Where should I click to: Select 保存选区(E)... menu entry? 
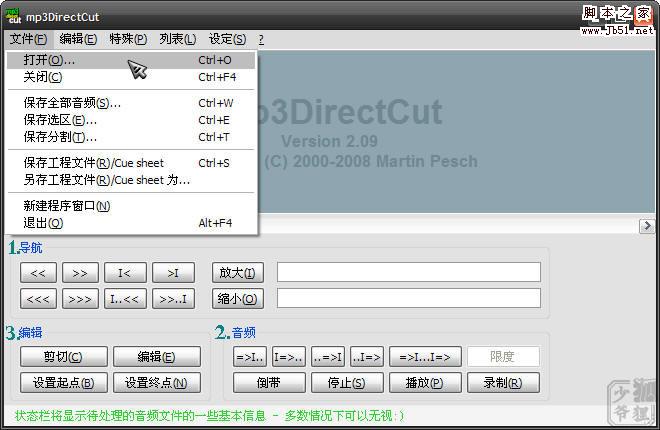(x=131, y=120)
